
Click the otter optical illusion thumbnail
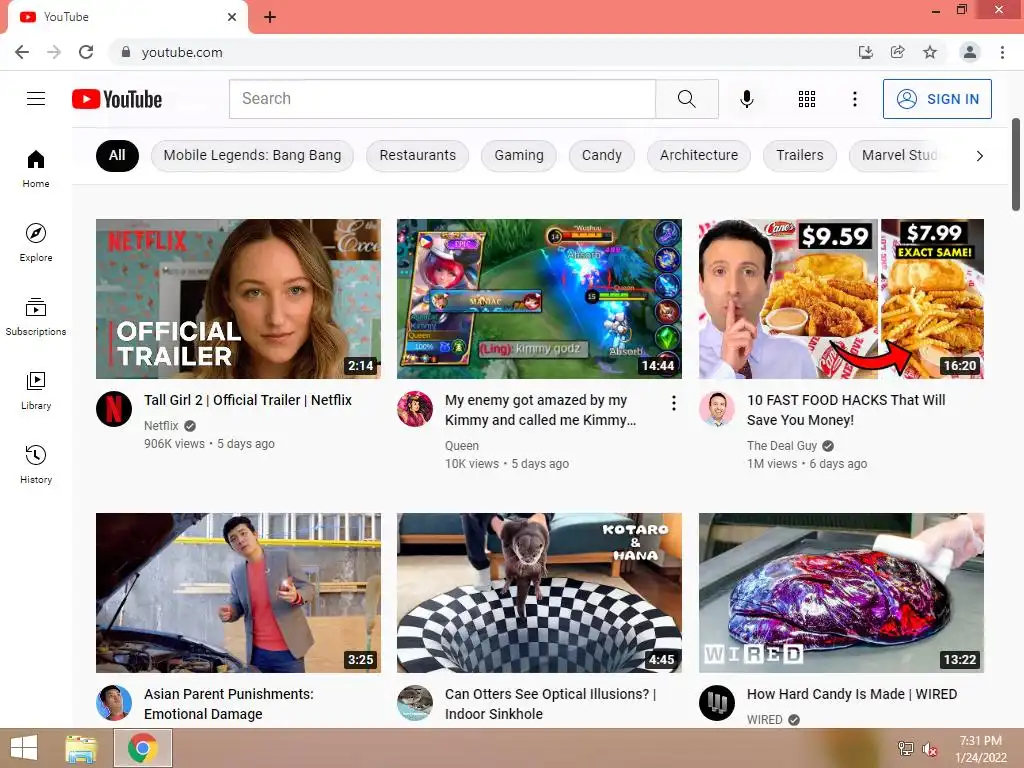[x=539, y=593]
